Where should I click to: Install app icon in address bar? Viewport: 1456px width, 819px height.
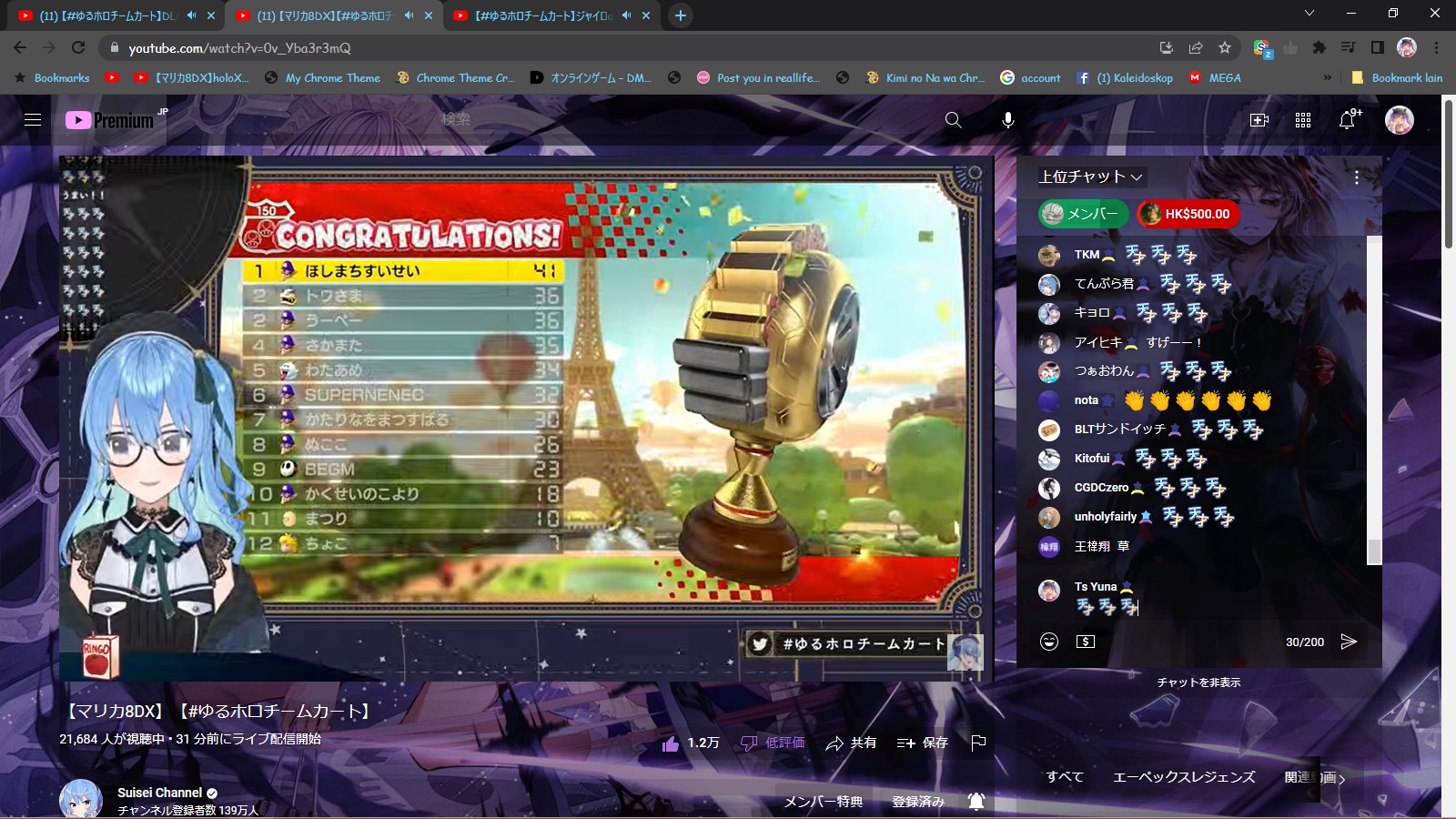(1167, 47)
